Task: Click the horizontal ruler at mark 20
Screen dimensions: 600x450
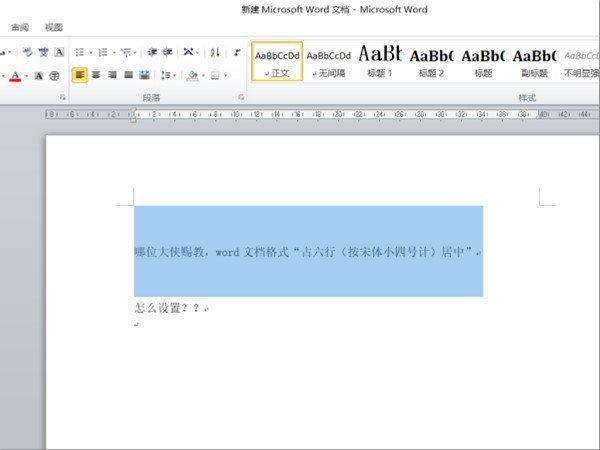Action: (338, 114)
